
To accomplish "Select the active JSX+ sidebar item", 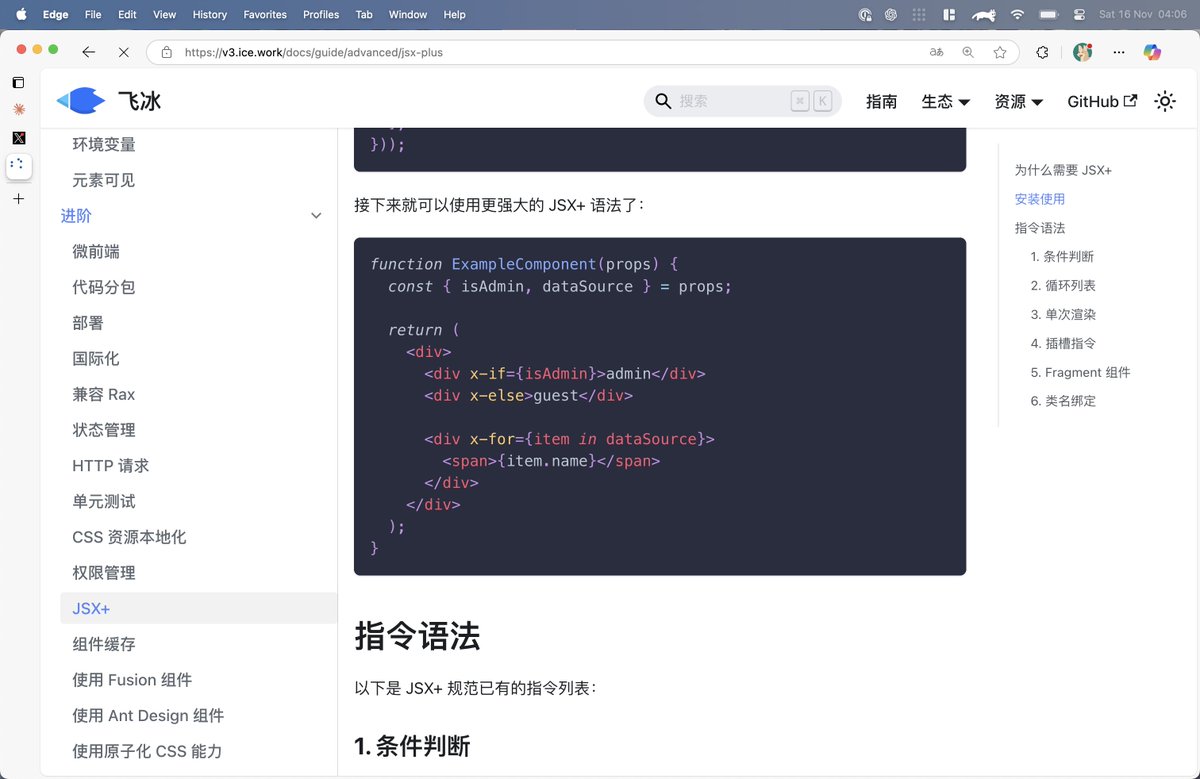I will pos(199,608).
